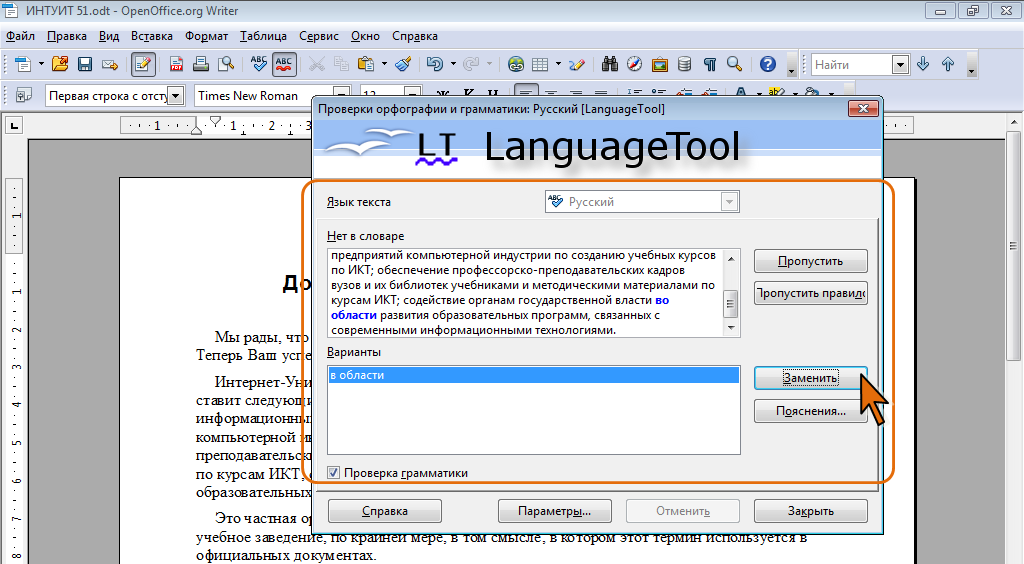The width and height of the screenshot is (1024, 564).
Task: Print the document via printer icon
Action: 201,64
